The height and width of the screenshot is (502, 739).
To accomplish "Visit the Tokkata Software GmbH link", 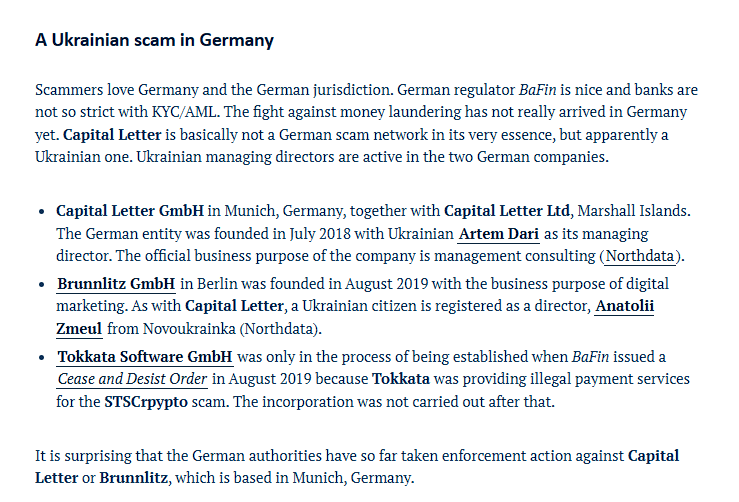I will (145, 357).
